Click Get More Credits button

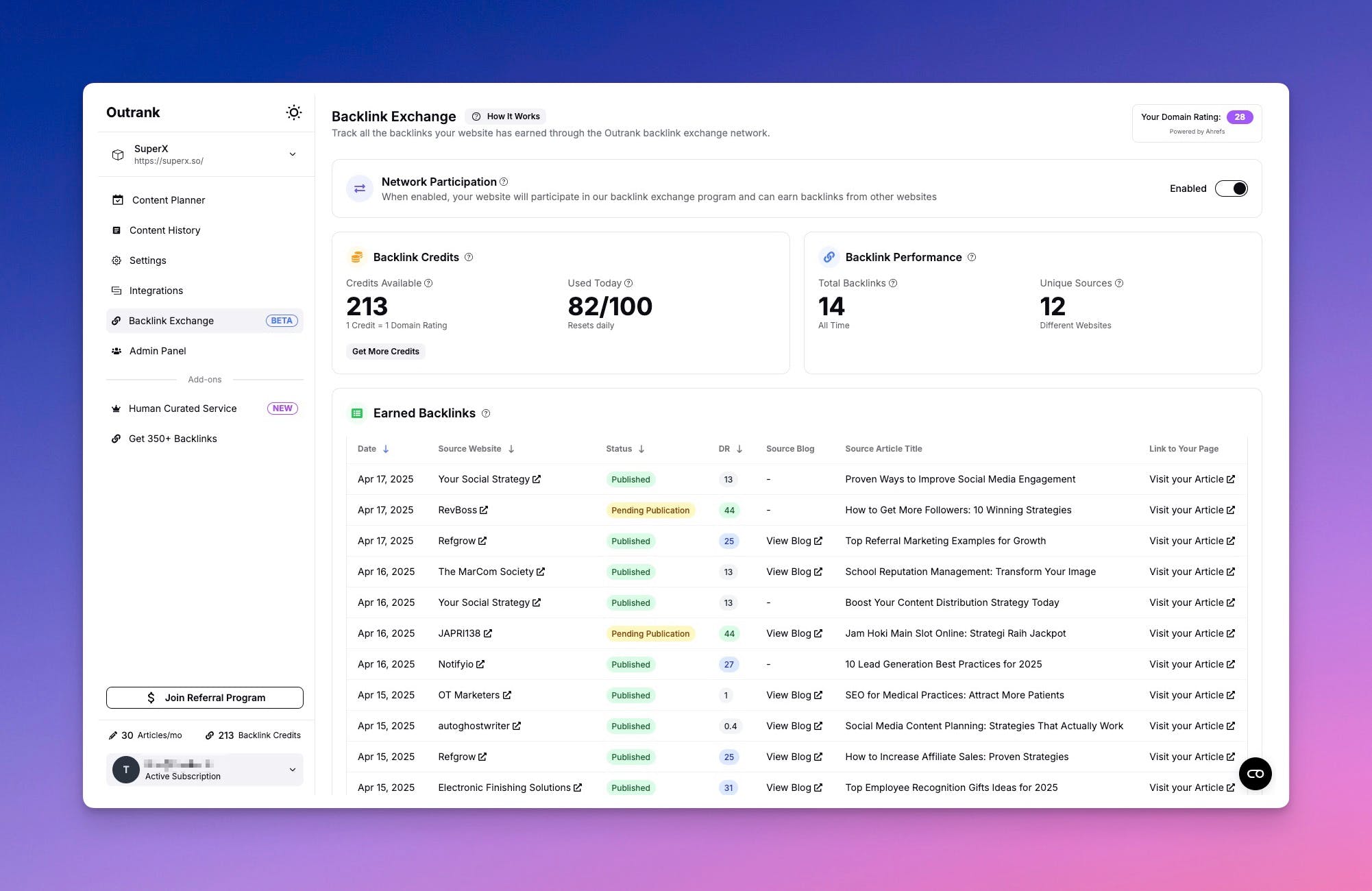tap(385, 352)
